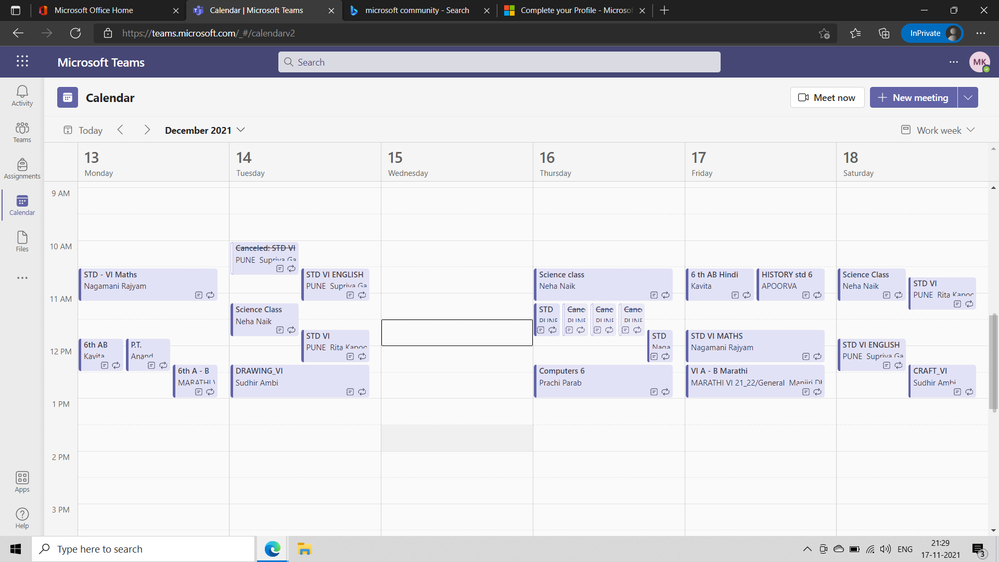Image resolution: width=999 pixels, height=562 pixels.
Task: Open Edge settings and more menu
Action: (x=981, y=33)
